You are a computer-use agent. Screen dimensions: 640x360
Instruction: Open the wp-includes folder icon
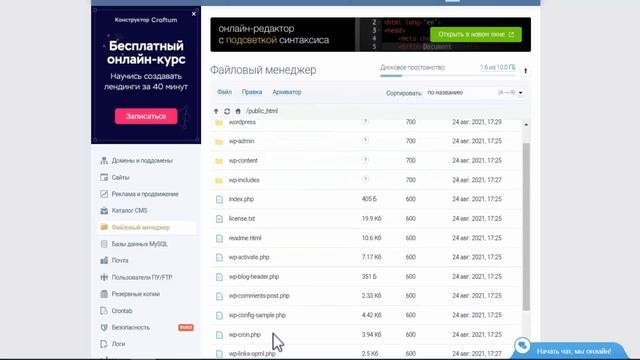point(219,180)
